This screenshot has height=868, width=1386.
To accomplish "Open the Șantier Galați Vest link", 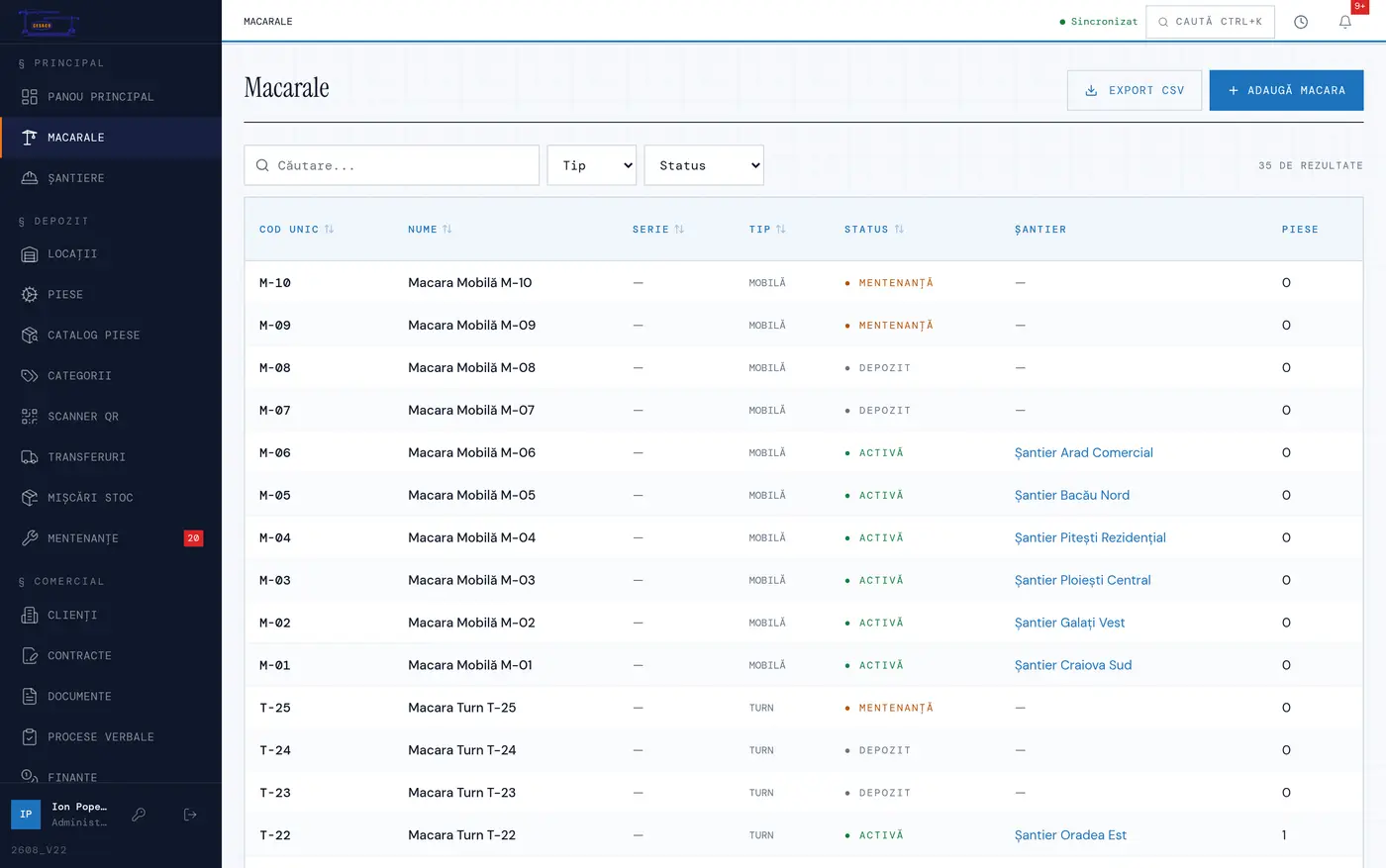I will pos(1069,624).
